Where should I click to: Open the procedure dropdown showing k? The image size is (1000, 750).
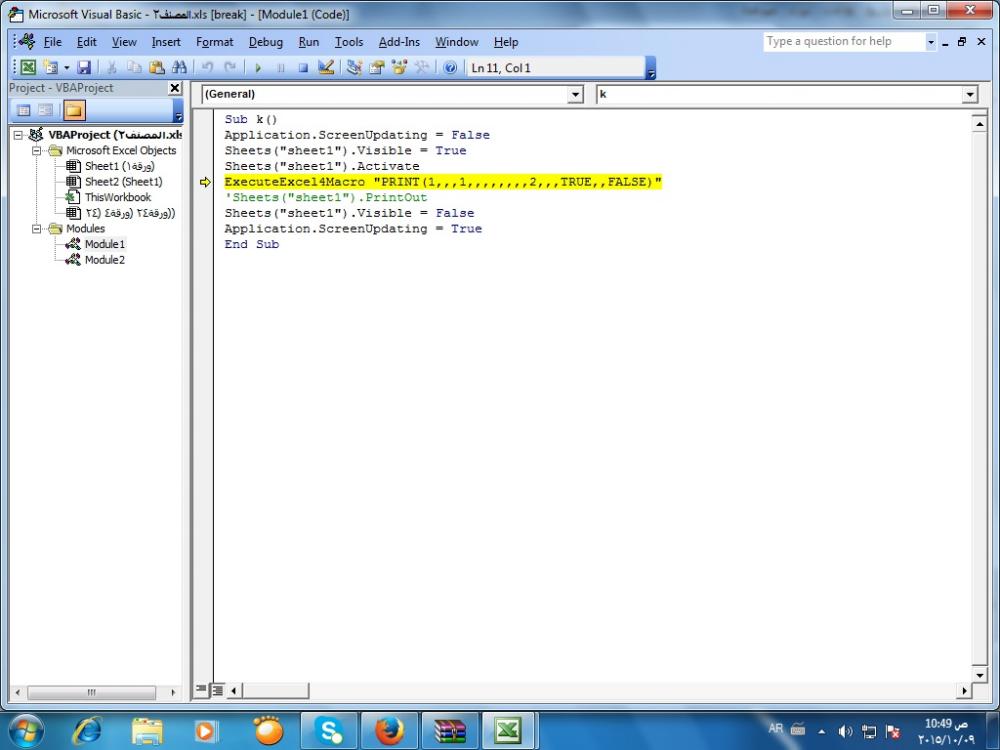pos(969,94)
